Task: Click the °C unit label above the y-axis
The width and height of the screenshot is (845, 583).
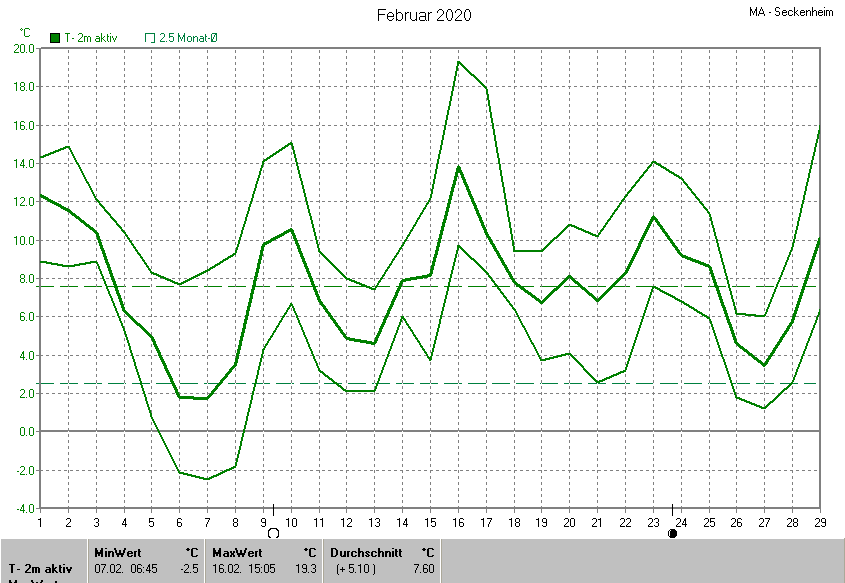Action: pos(25,32)
